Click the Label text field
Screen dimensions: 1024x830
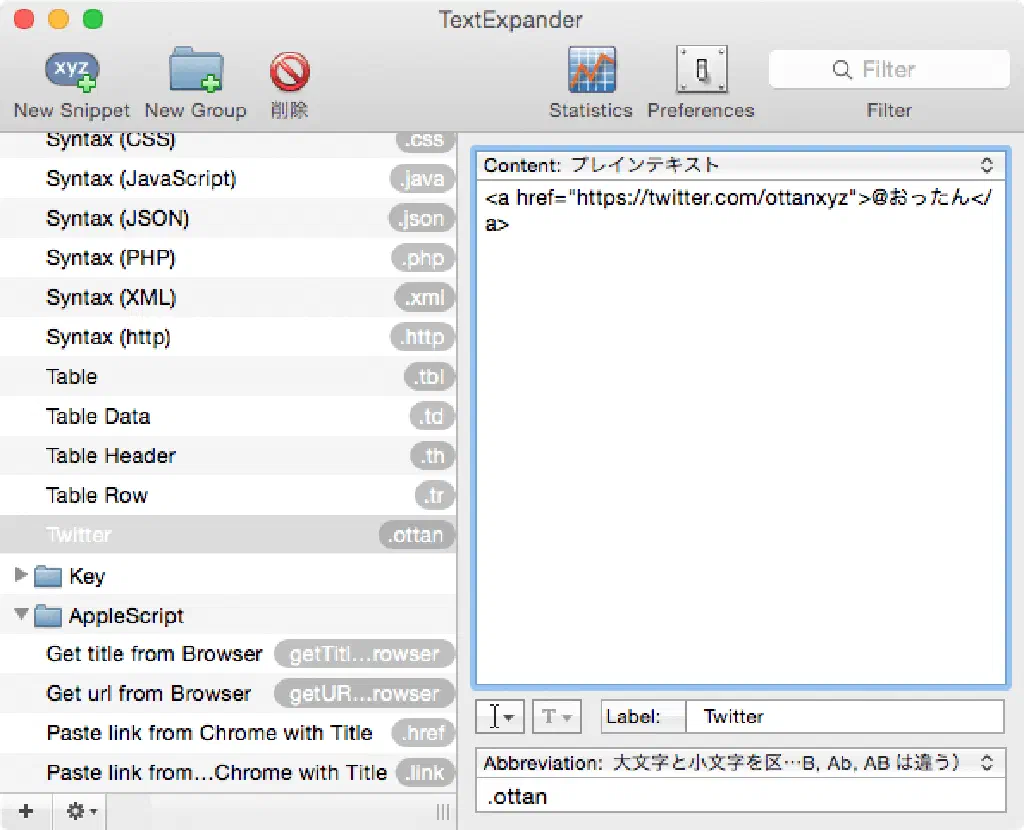[843, 717]
